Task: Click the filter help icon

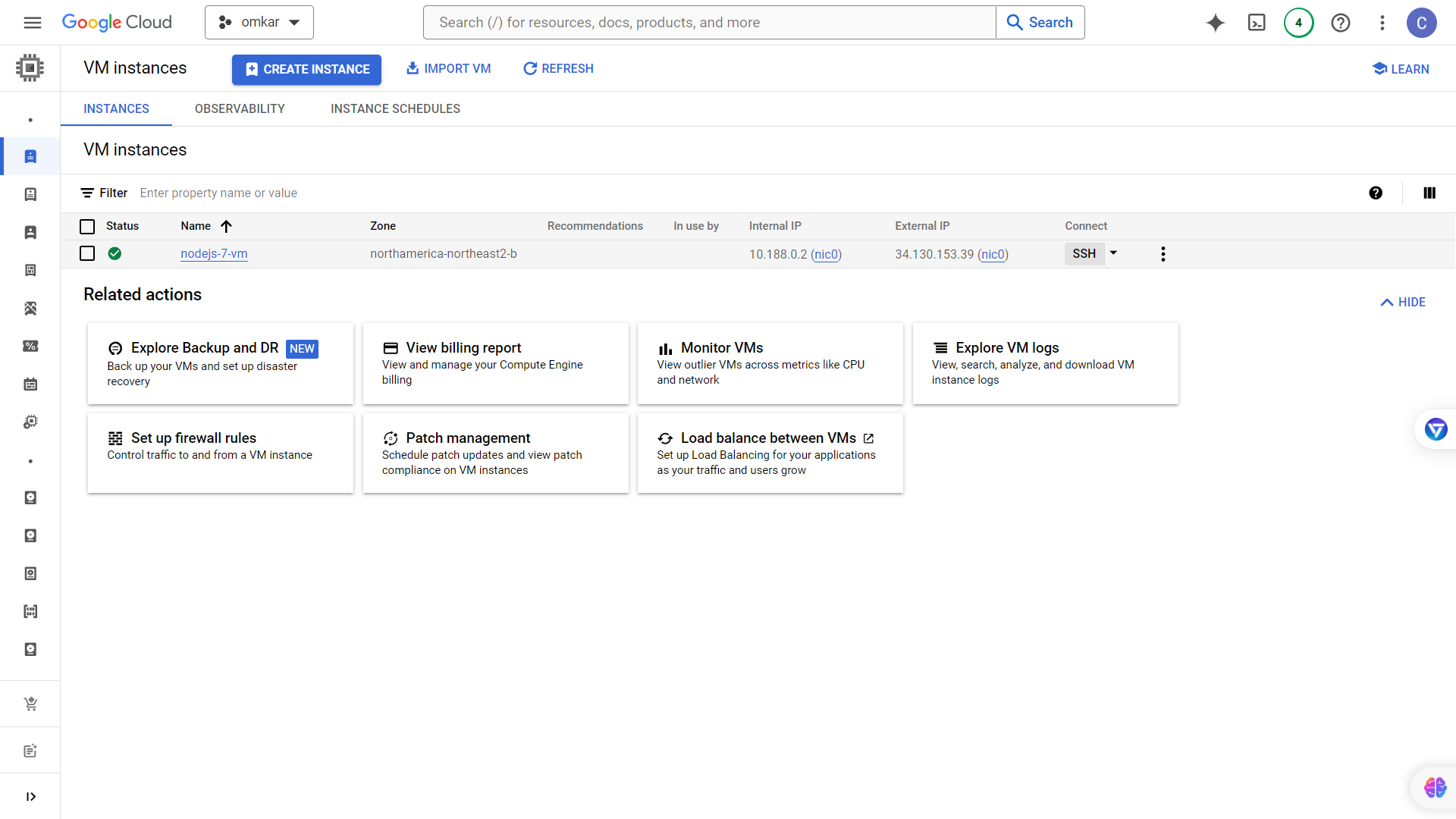Action: point(1375,193)
